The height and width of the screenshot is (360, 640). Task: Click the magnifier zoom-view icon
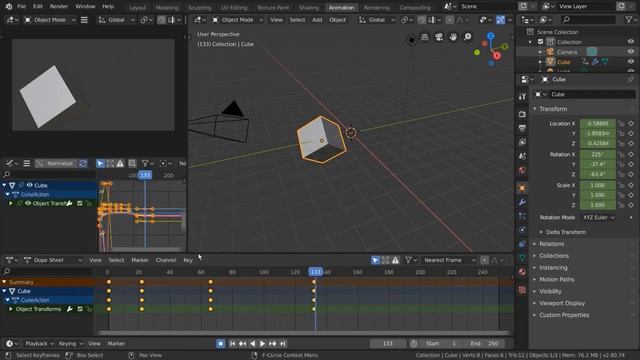[467, 37]
